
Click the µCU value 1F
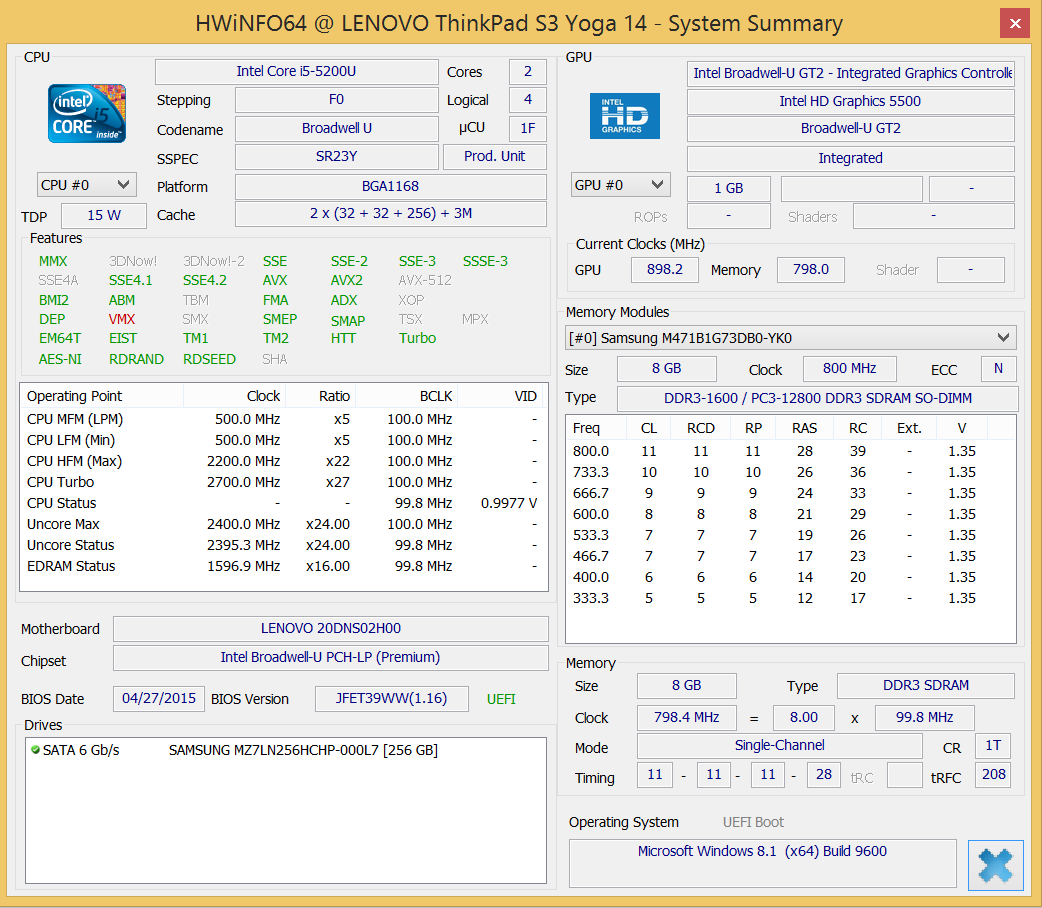pyautogui.click(x=528, y=128)
